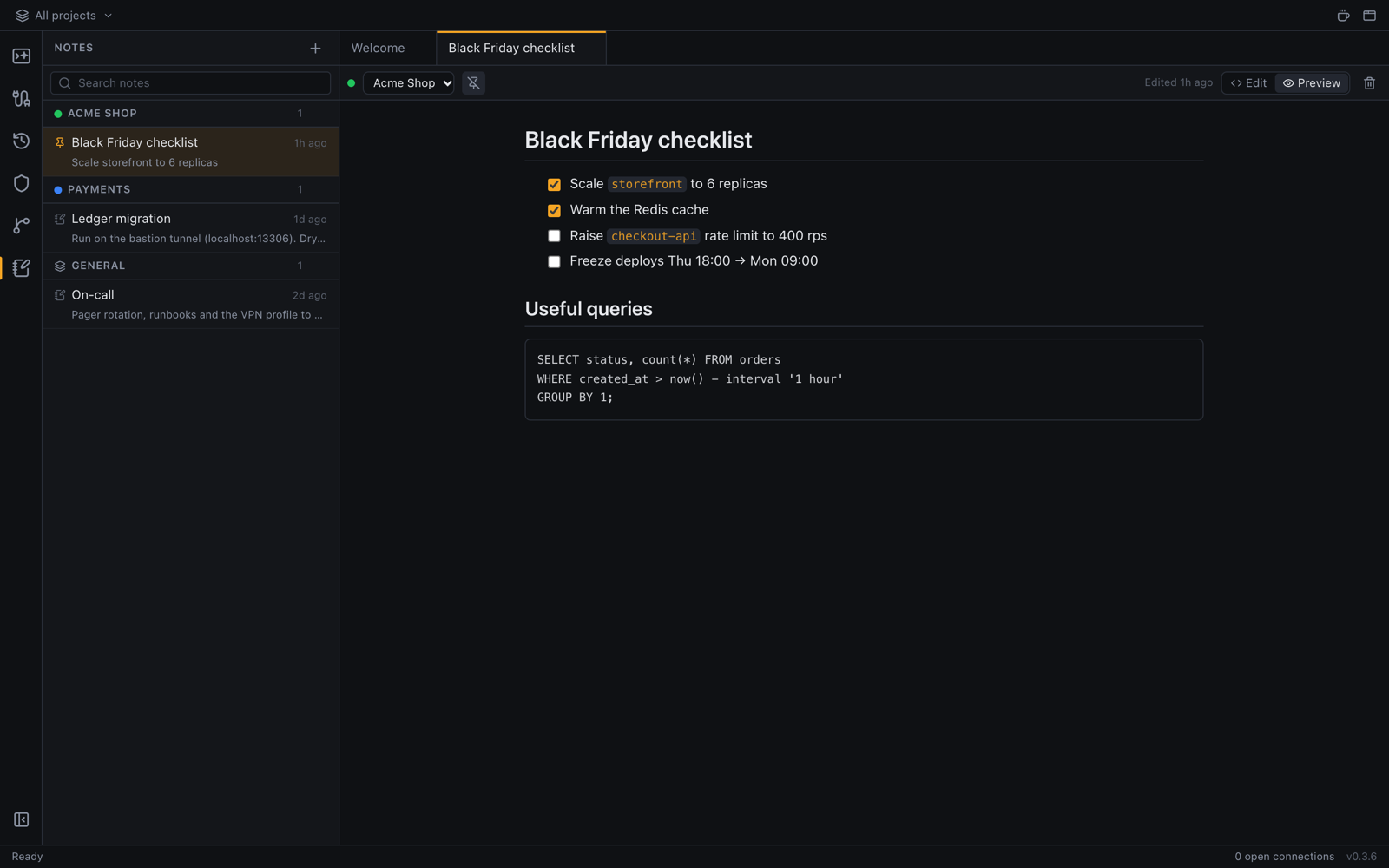Click the pin icon on Black Friday checklist
This screenshot has width=1389, height=868.
click(60, 142)
